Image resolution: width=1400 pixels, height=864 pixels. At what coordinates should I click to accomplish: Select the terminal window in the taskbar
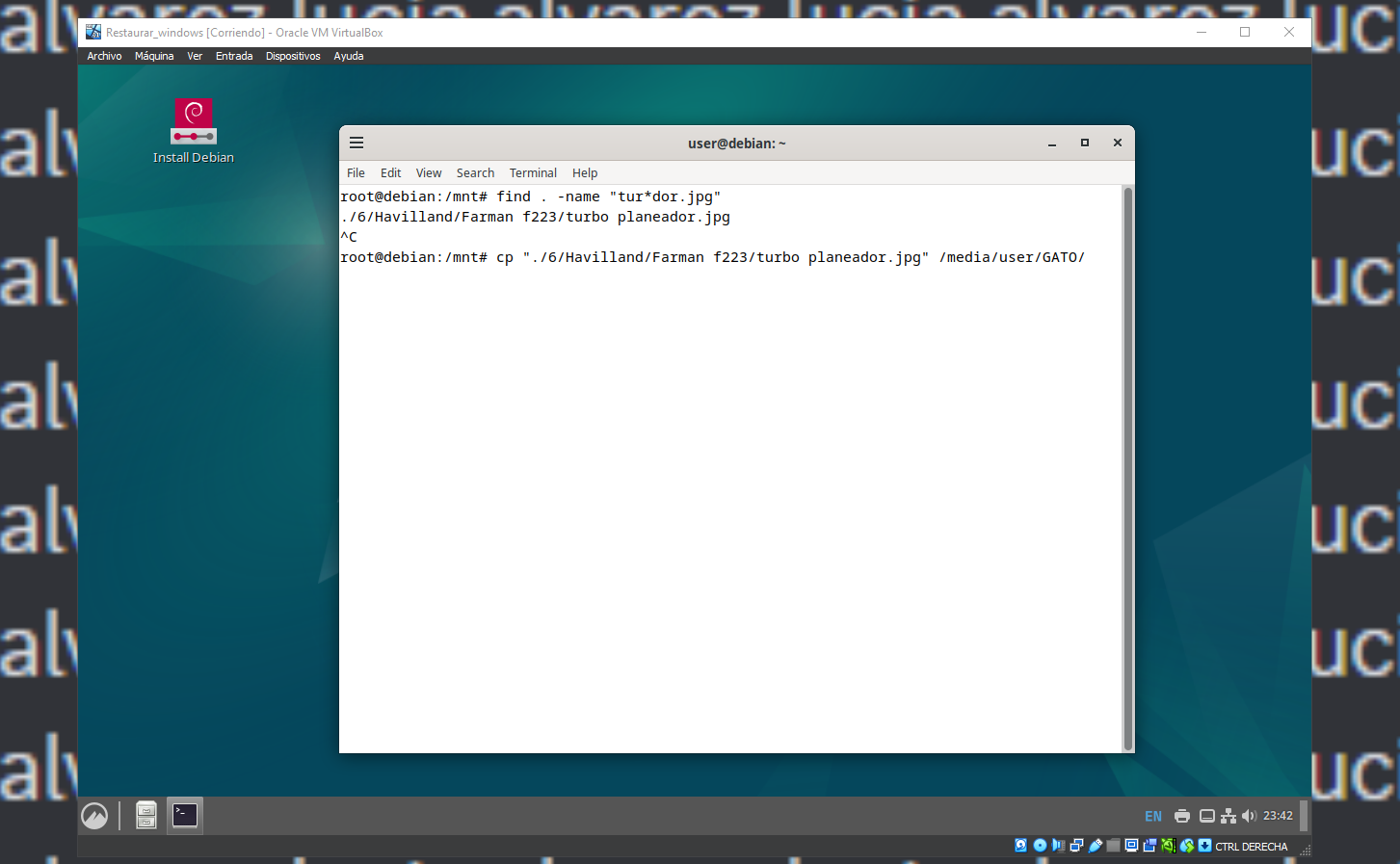pyautogui.click(x=185, y=816)
